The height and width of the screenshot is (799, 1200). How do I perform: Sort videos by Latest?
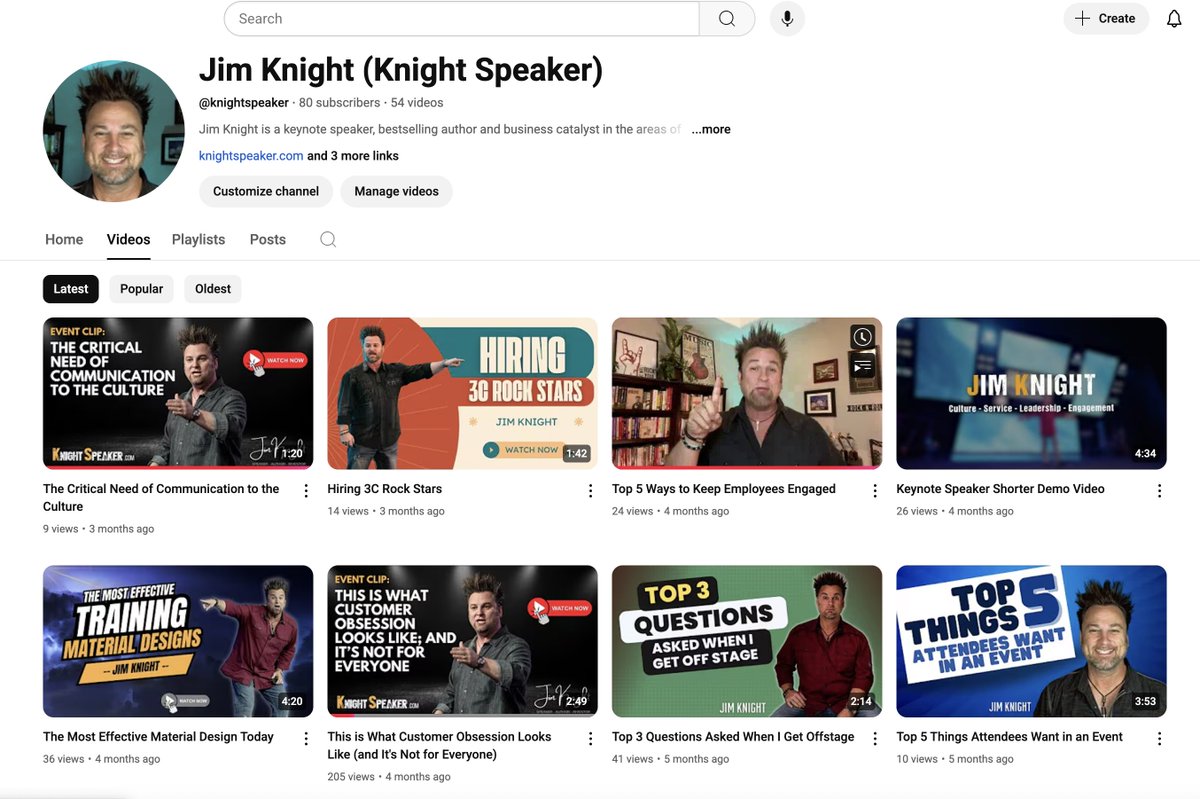point(71,289)
